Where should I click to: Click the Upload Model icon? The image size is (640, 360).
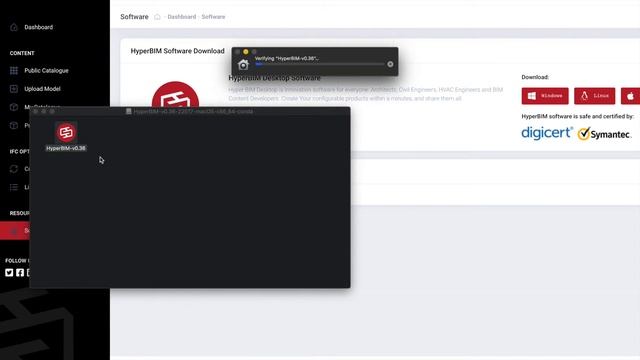coord(14,89)
